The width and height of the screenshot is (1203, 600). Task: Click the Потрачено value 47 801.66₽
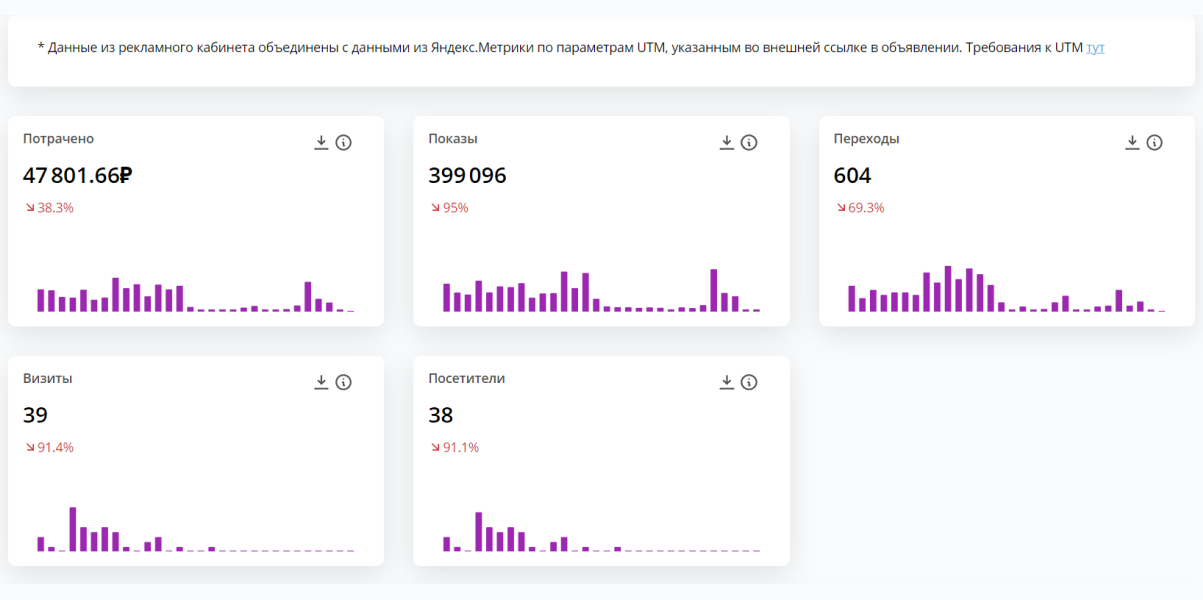coord(78,176)
